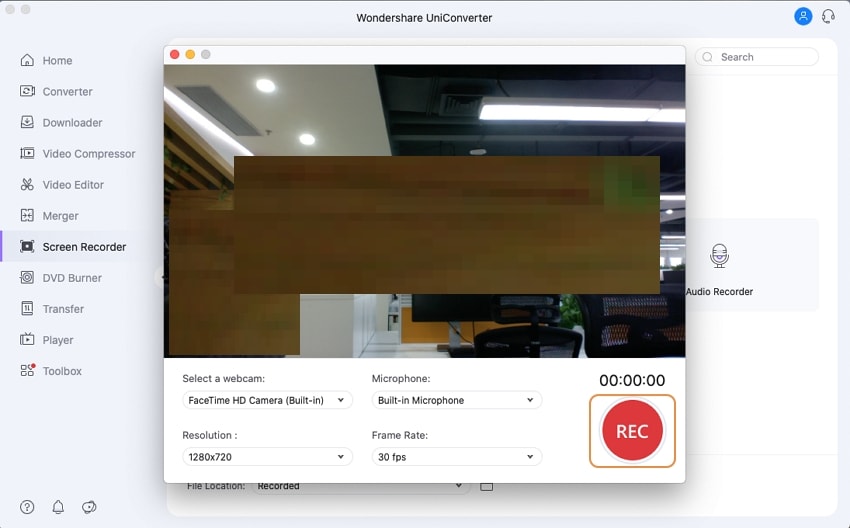Click the Converter icon in sidebar
This screenshot has width=850, height=528.
click(x=27, y=91)
